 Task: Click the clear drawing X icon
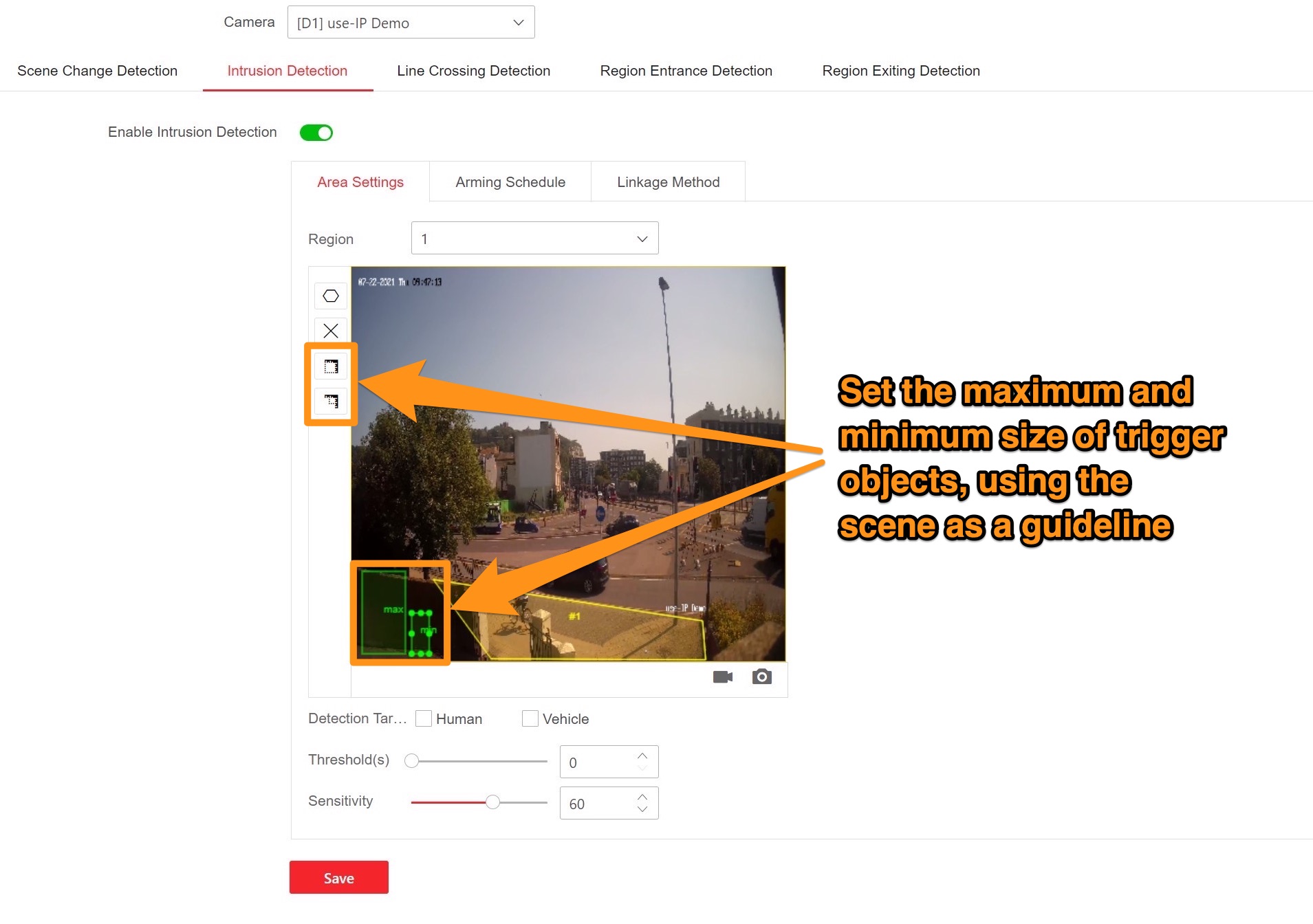click(331, 331)
